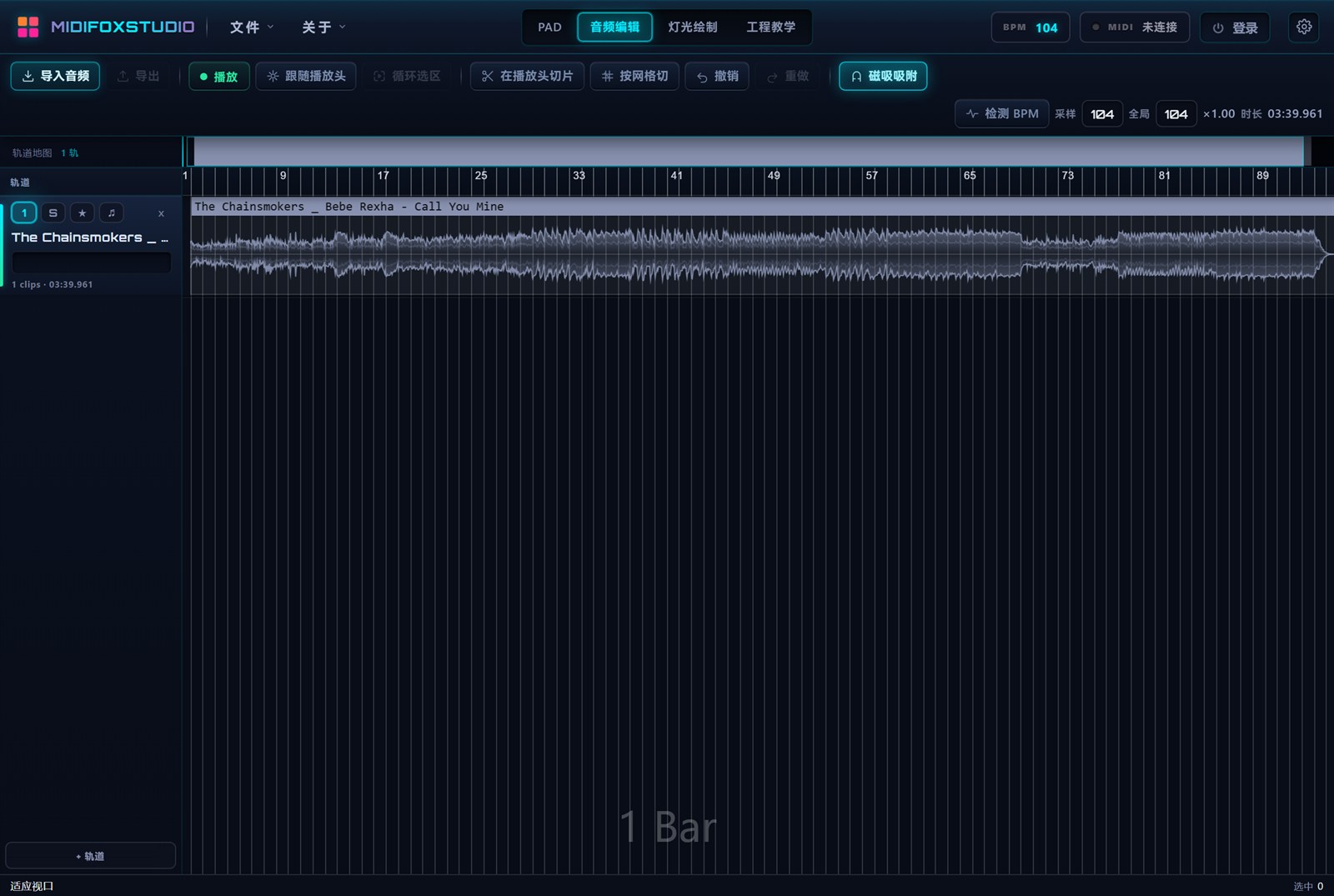Viewport: 1334px width, 896px height.
Task: Click the music note button on track 1
Action: [112, 213]
